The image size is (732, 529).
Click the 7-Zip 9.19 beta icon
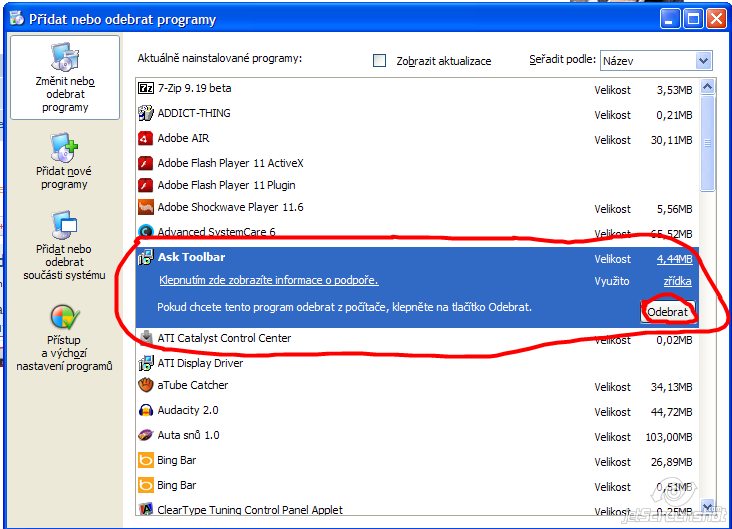[146, 88]
